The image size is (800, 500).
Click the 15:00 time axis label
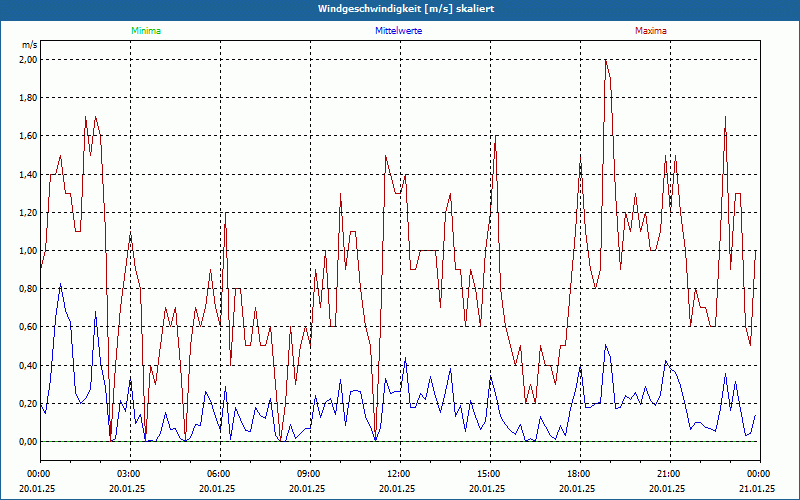coord(490,474)
